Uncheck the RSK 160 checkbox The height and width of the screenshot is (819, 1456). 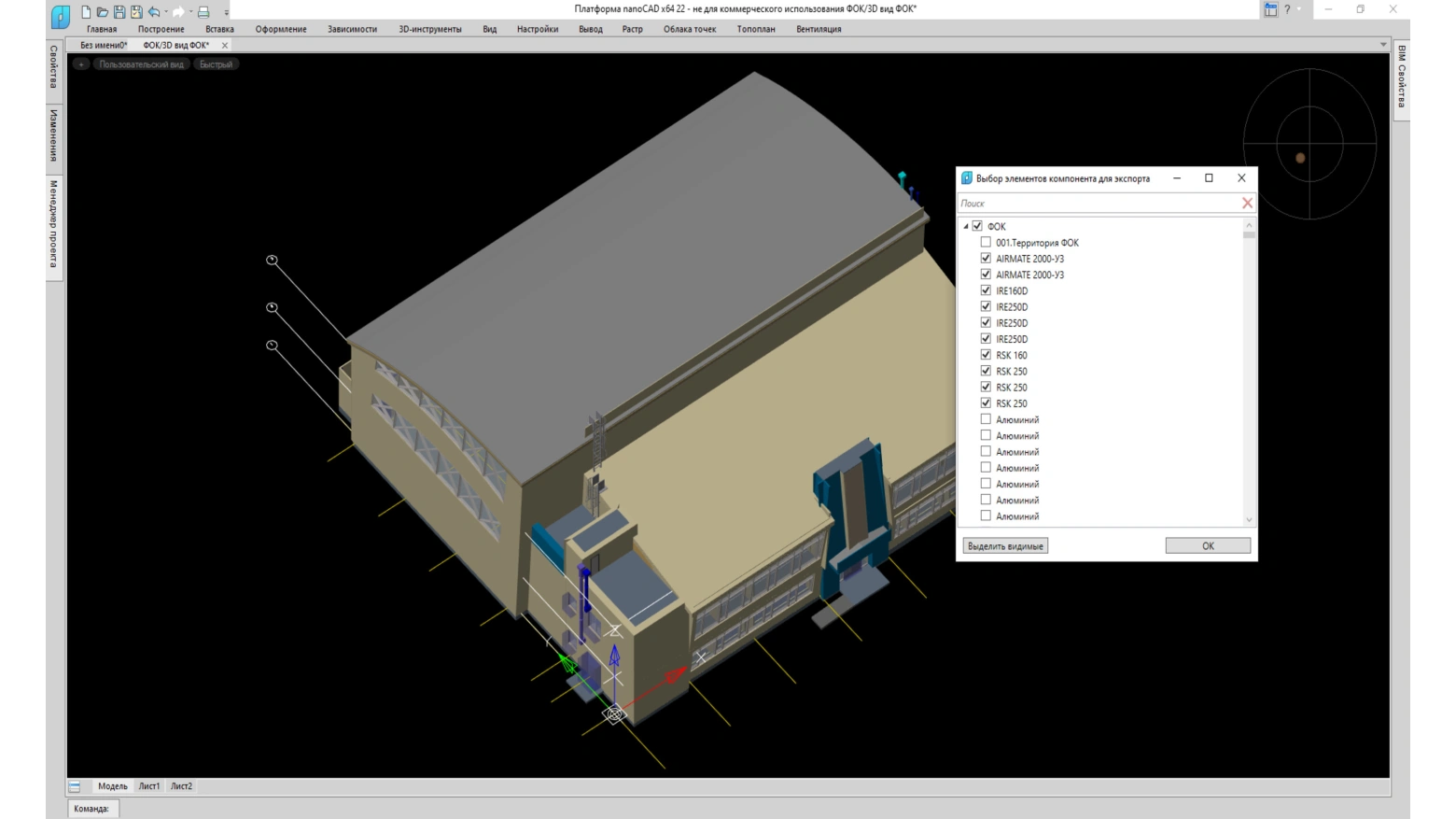click(986, 355)
